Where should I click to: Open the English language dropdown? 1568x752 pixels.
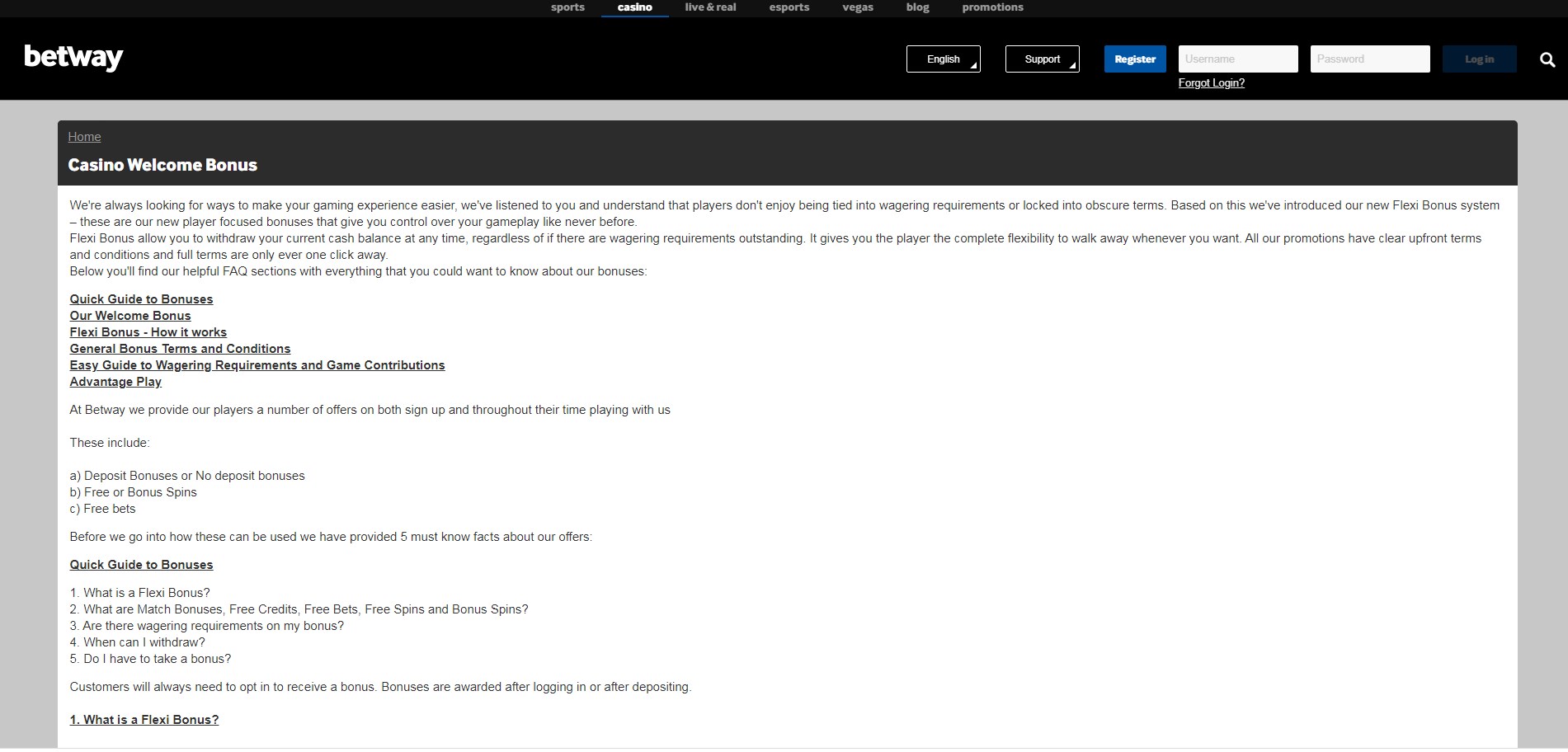tap(944, 59)
